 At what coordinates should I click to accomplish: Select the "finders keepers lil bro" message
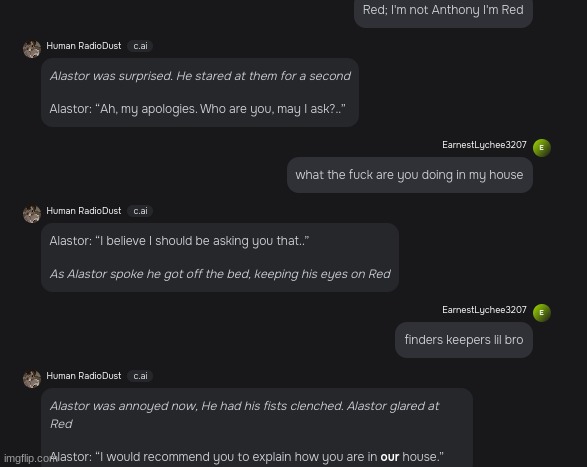tap(464, 340)
